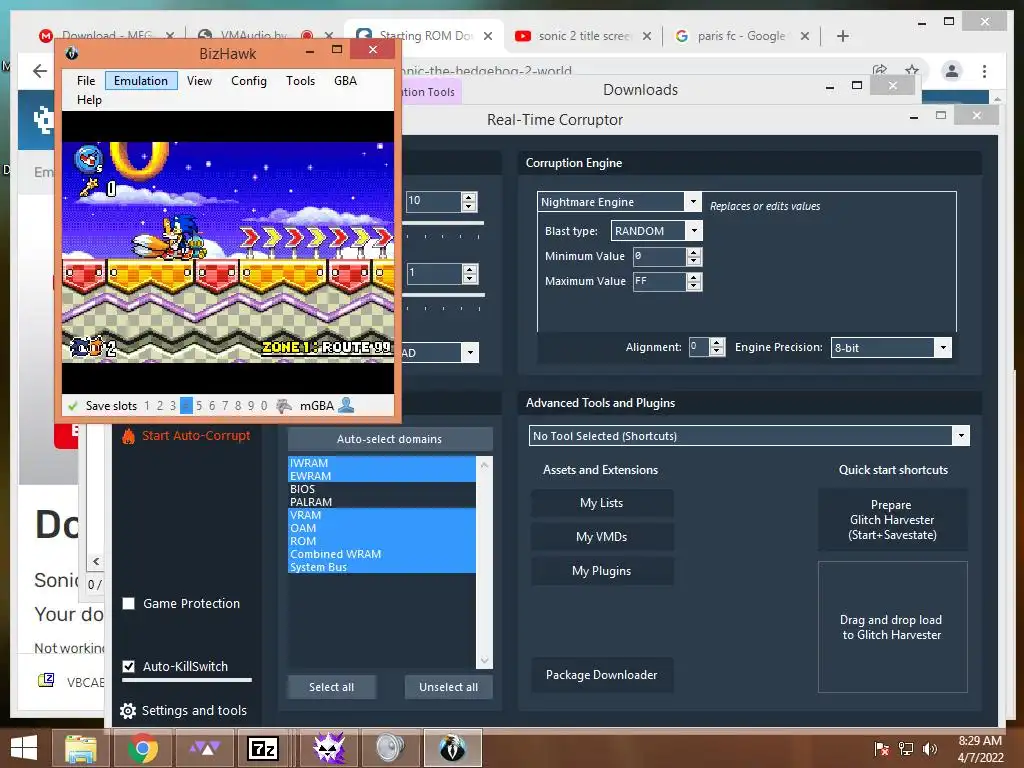Click the slider track below value 1
1024x768 pixels.
point(445,295)
